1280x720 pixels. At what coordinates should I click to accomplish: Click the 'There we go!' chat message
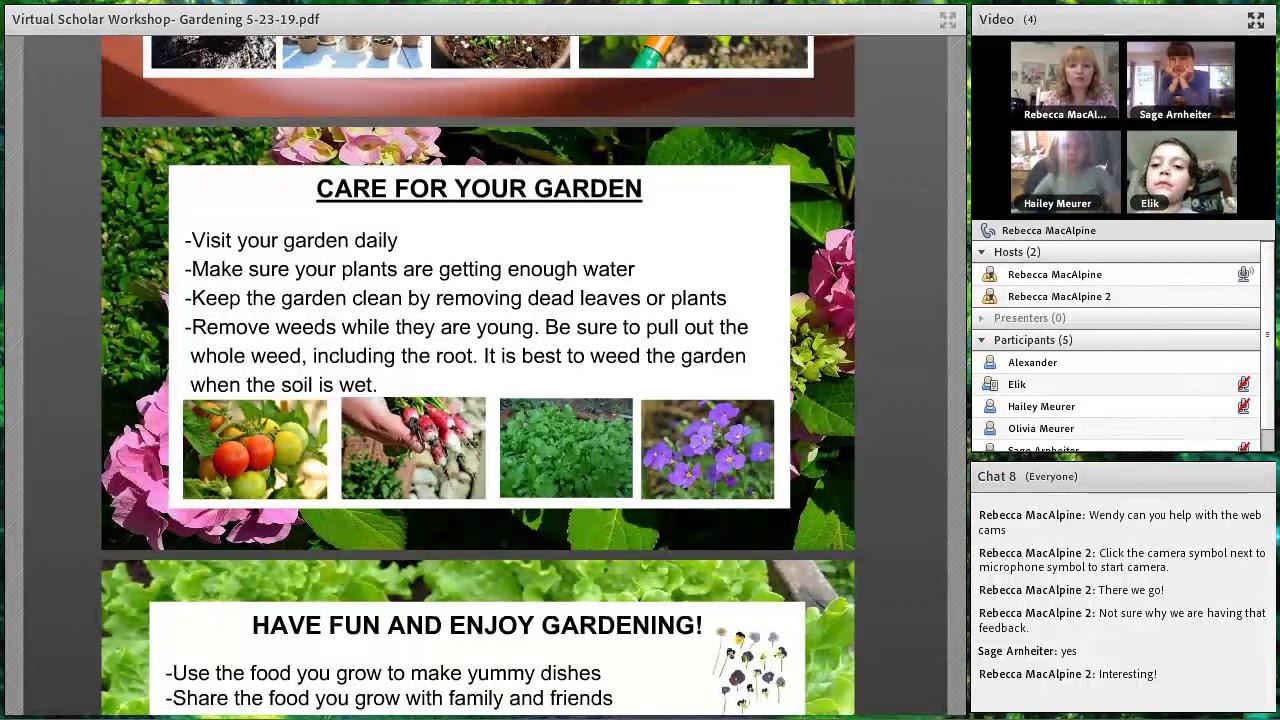coord(1131,591)
